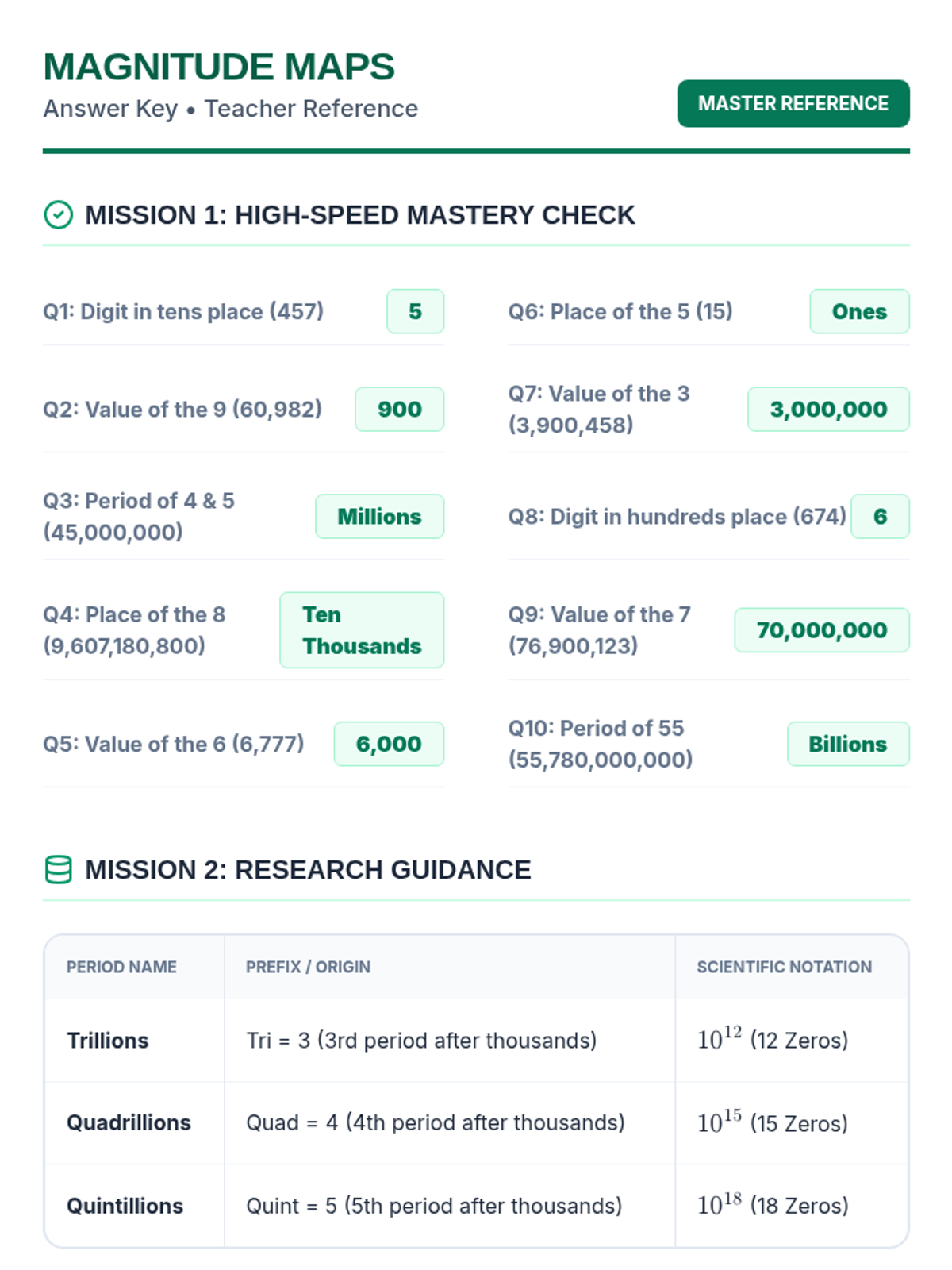Screen dimensions: 952x1270
Task: Click the Mission 2 database stack icon
Action: pyautogui.click(x=58, y=870)
